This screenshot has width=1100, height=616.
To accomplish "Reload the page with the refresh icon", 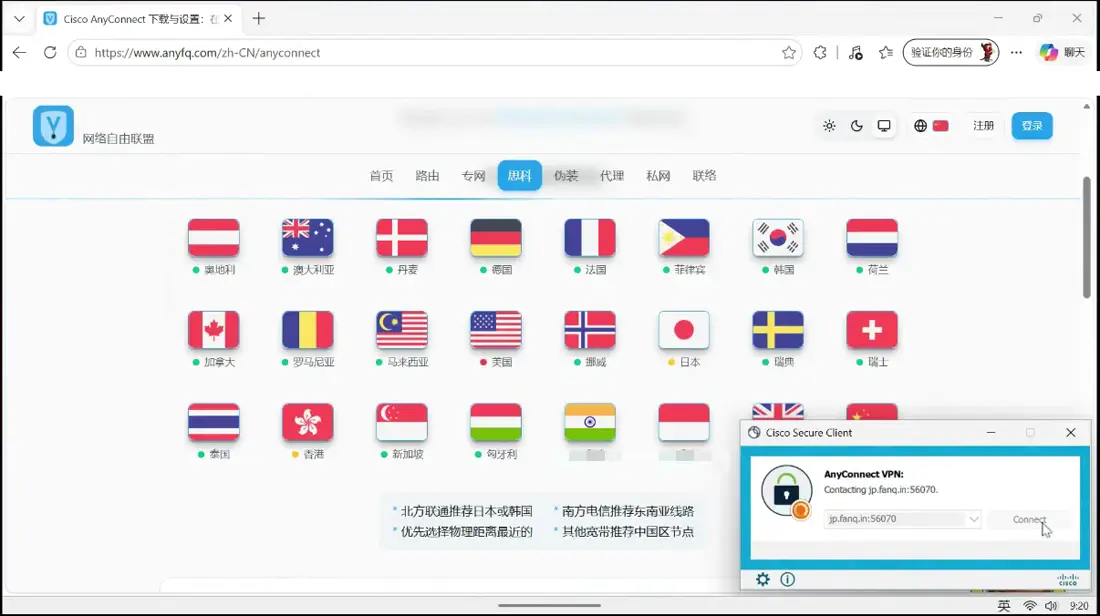I will 50,53.
